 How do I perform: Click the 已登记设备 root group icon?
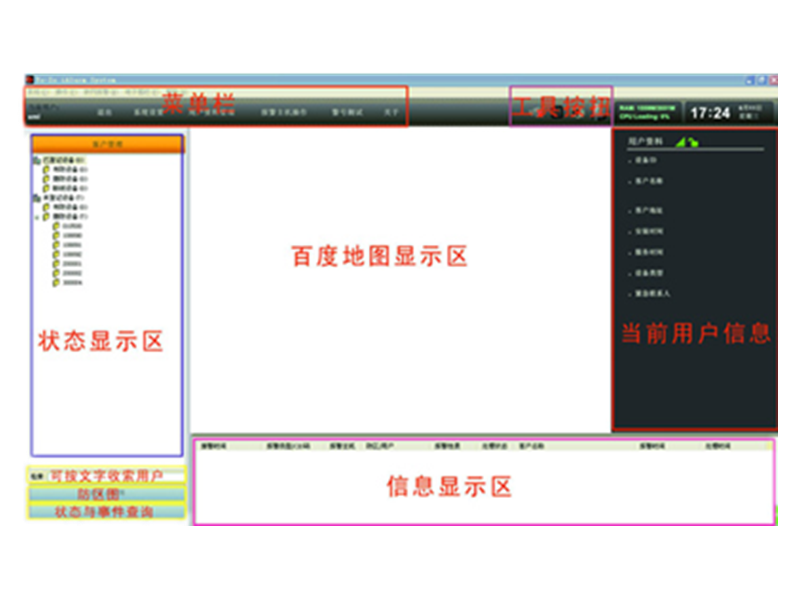point(37,160)
